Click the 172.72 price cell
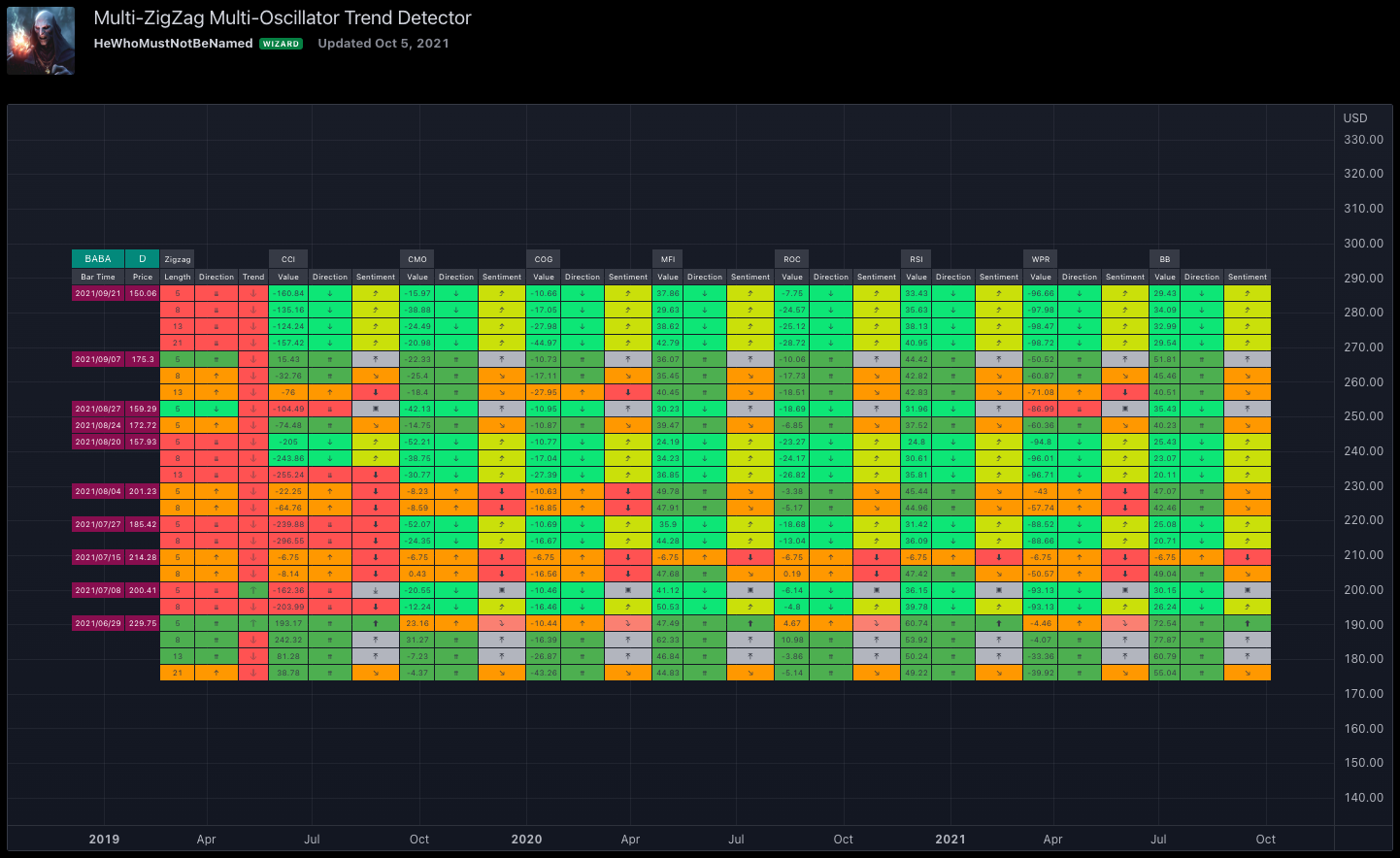The image size is (1400, 858). pos(143,425)
